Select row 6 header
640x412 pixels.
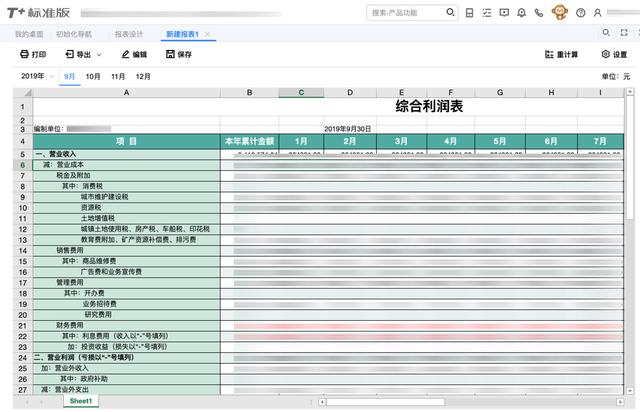coord(23,165)
